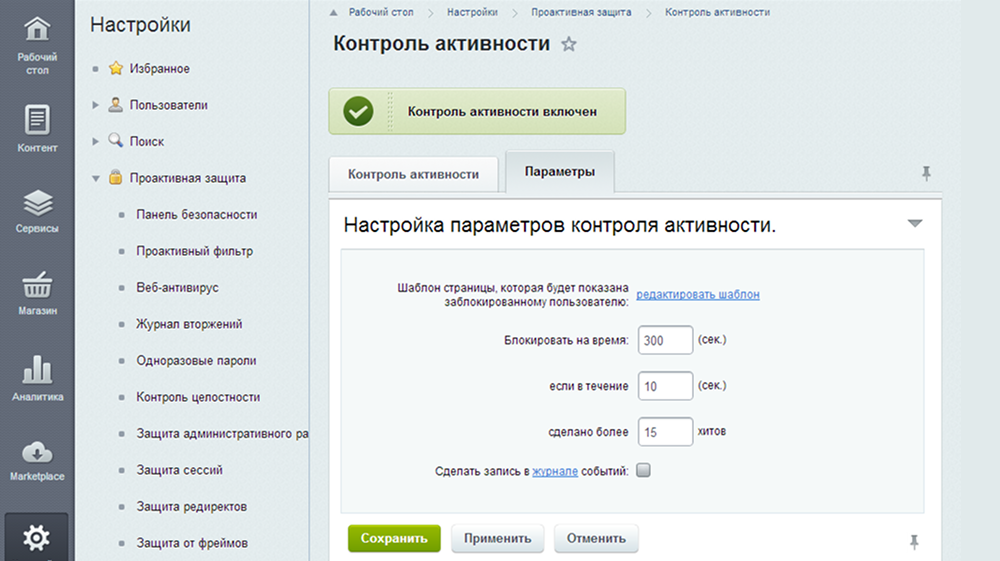Open Веб-антивирус in the tree
The height and width of the screenshot is (561, 1000).
coord(177,288)
